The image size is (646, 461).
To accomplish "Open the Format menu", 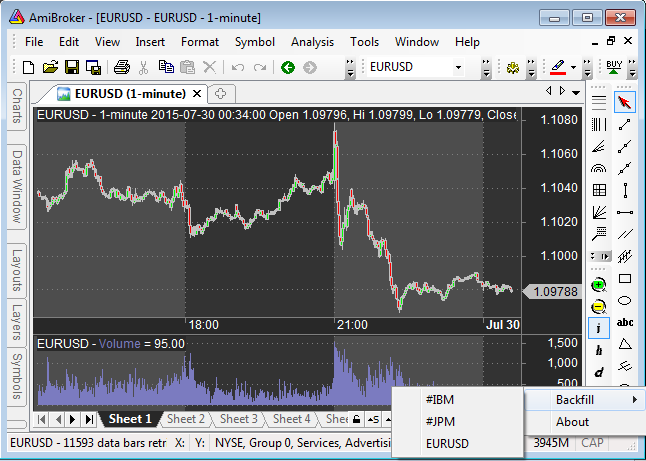I will [200, 42].
